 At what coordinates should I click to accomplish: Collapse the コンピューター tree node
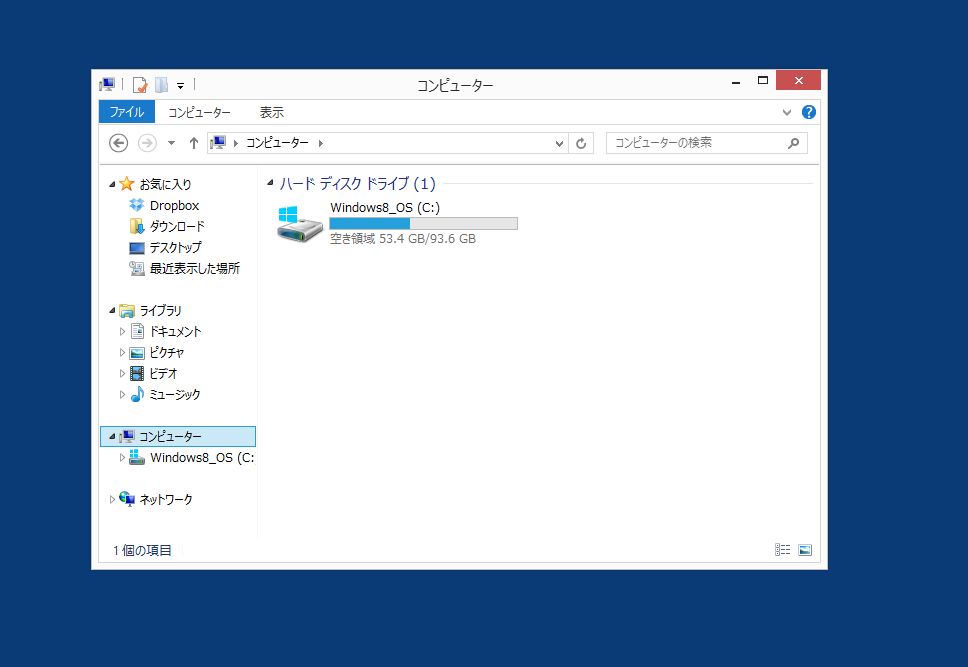pos(112,436)
